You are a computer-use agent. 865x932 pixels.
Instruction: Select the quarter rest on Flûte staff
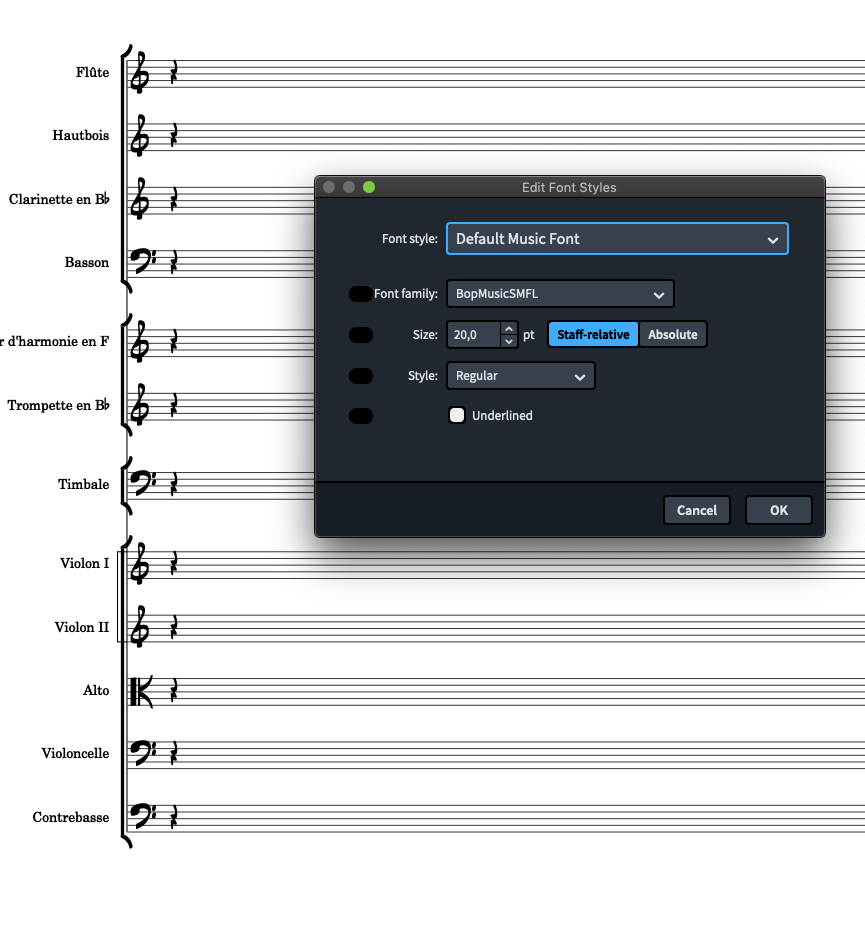[174, 74]
